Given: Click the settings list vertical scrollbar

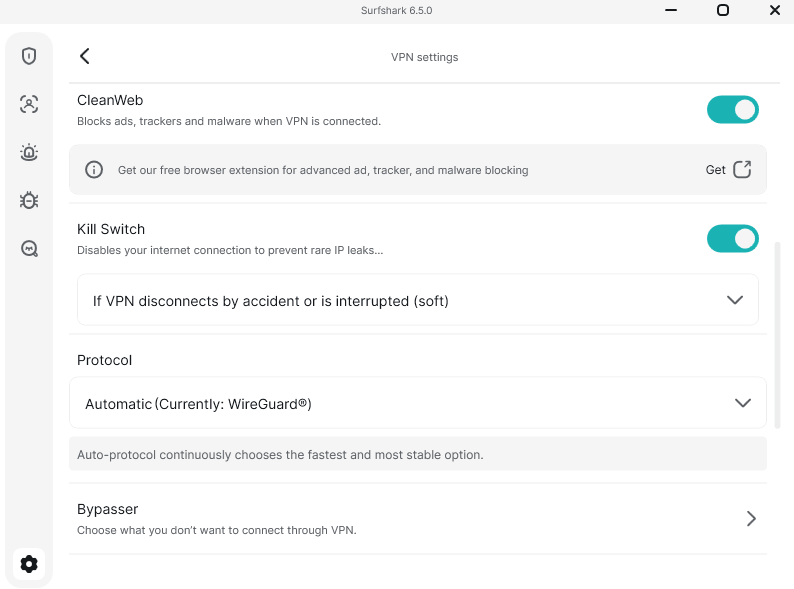Looking at the screenshot, I should [777, 335].
